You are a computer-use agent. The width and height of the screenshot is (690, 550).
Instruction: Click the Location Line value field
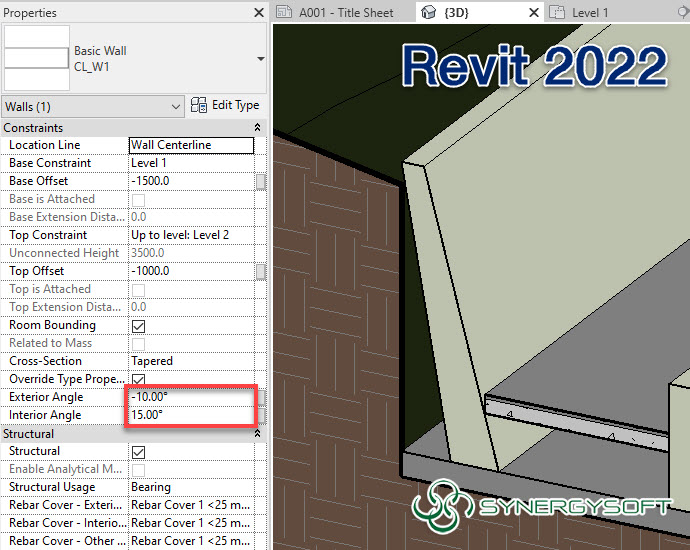190,145
